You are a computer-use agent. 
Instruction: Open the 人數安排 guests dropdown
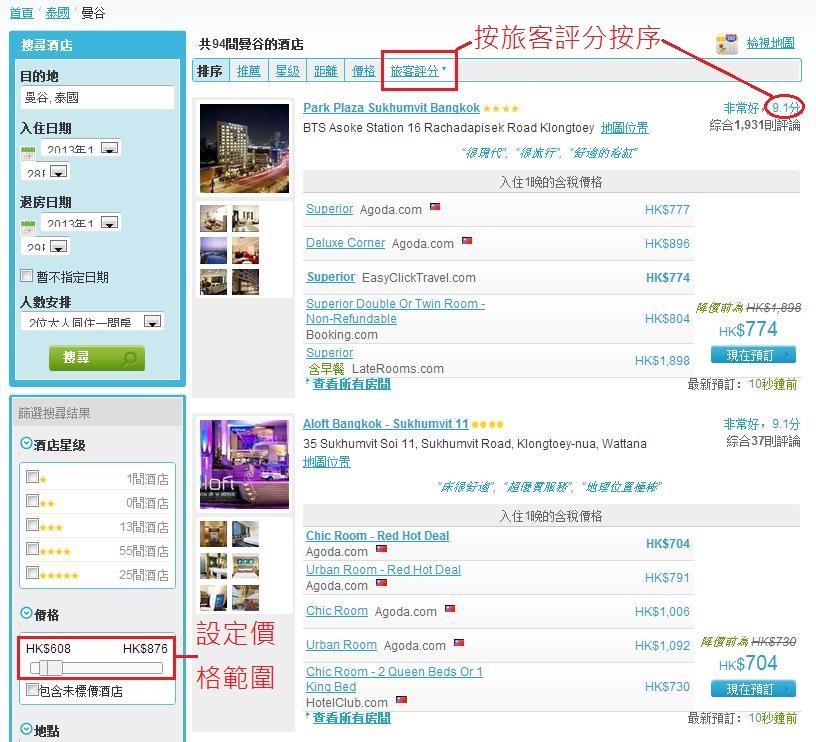coord(93,321)
